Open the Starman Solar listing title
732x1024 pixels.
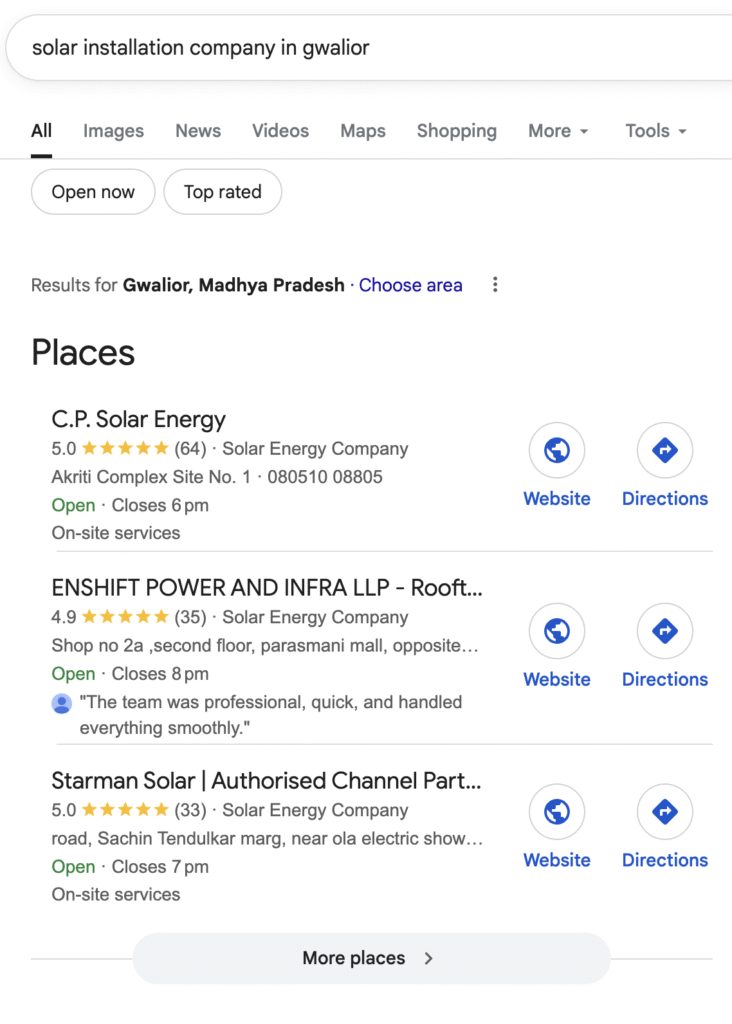click(x=266, y=780)
